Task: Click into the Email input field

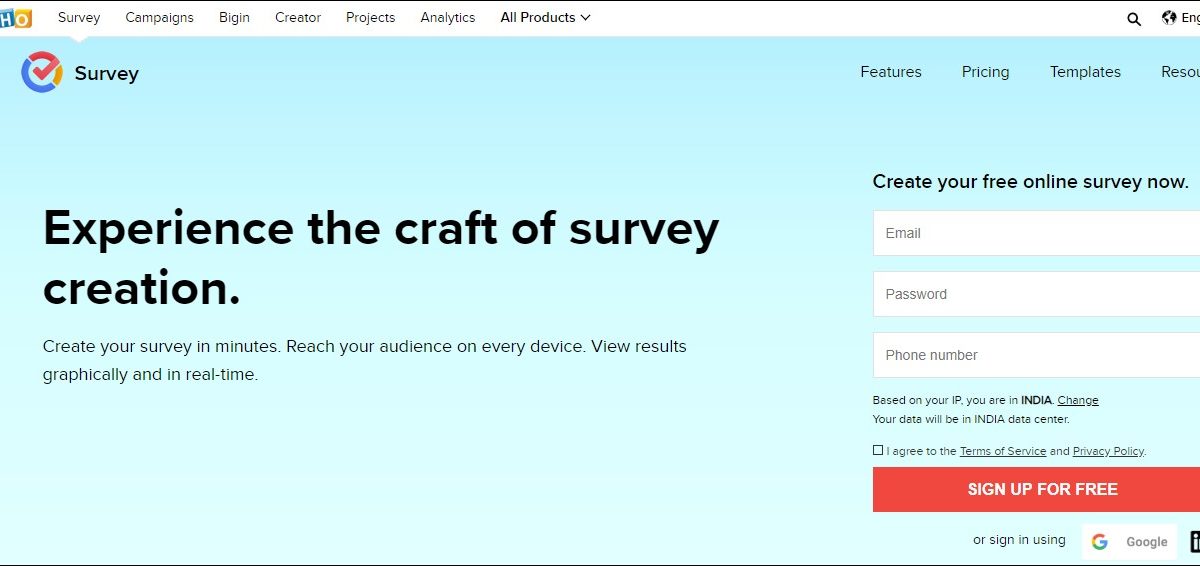Action: (1036, 233)
